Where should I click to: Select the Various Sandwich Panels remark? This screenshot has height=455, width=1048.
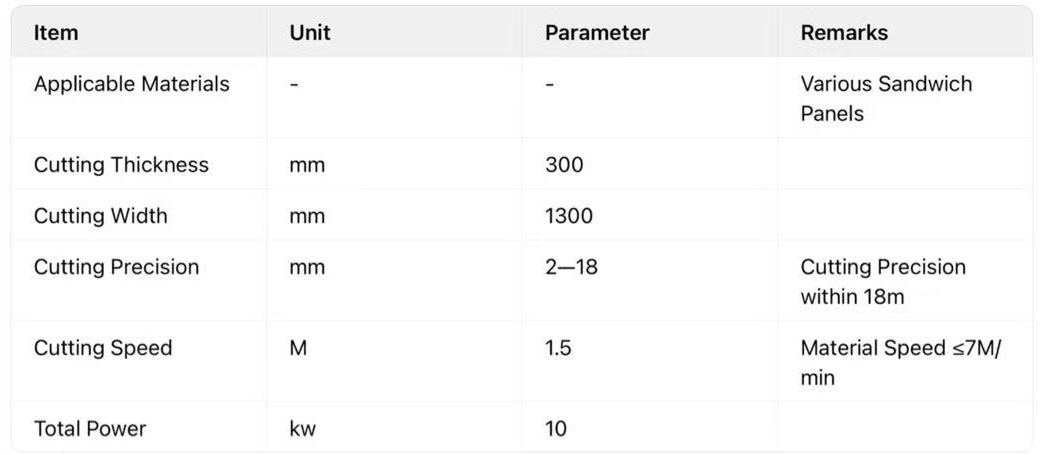coord(886,98)
